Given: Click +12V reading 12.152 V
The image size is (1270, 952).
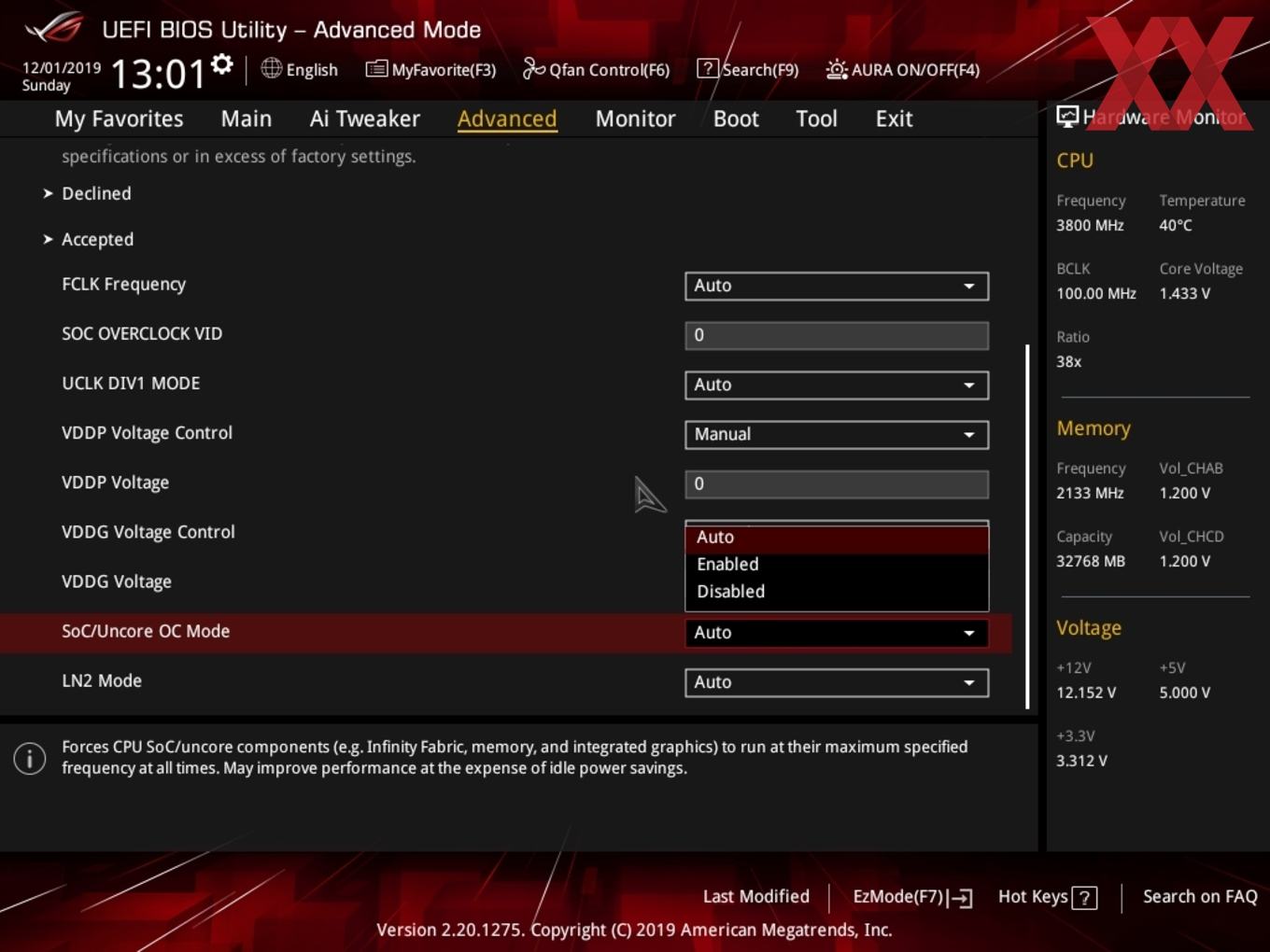Looking at the screenshot, I should click(x=1086, y=693).
